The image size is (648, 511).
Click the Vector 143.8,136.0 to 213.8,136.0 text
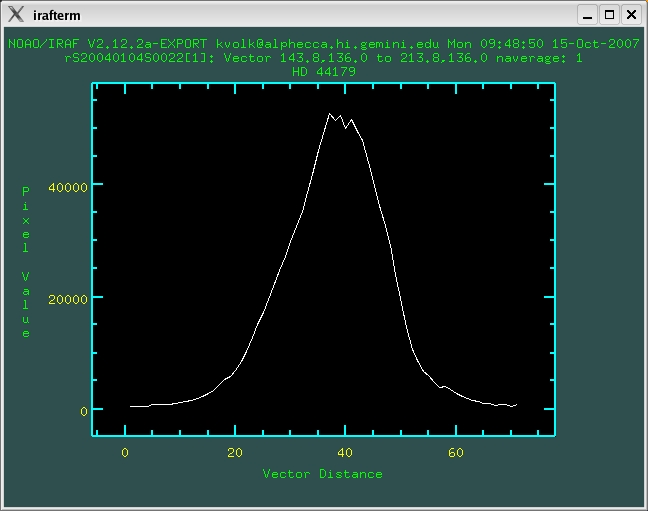click(355, 58)
